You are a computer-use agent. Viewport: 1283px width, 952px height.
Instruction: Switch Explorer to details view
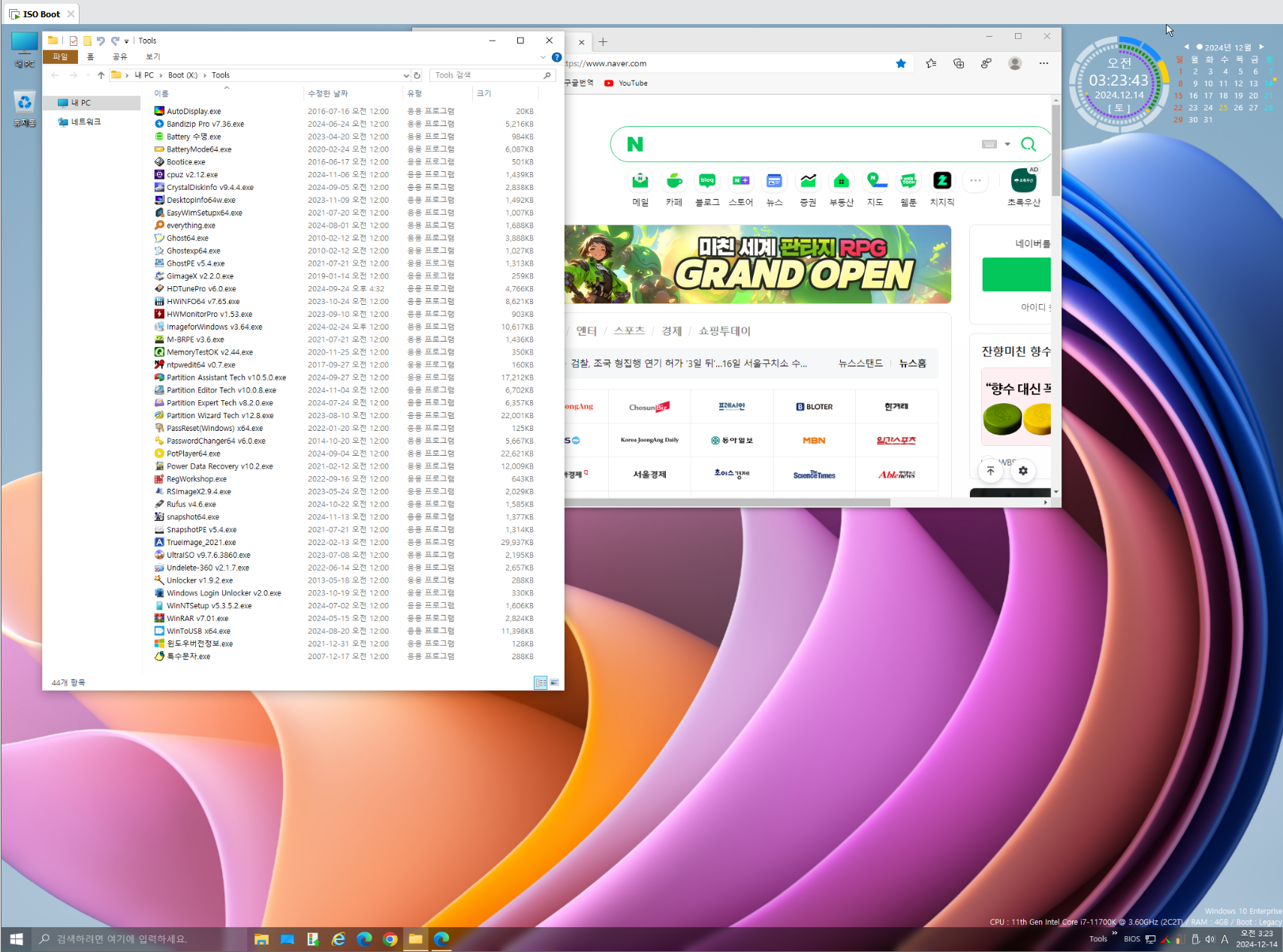point(541,682)
